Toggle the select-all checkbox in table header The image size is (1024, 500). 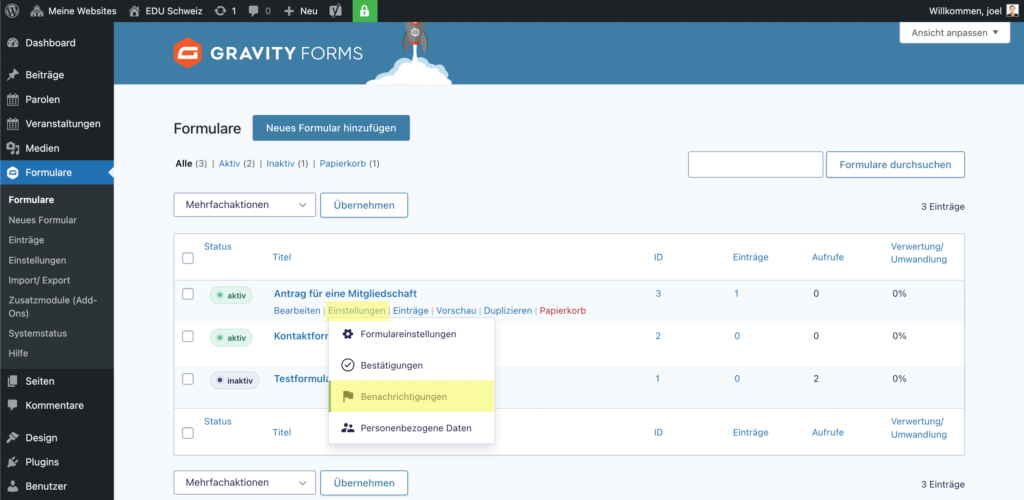coord(188,258)
